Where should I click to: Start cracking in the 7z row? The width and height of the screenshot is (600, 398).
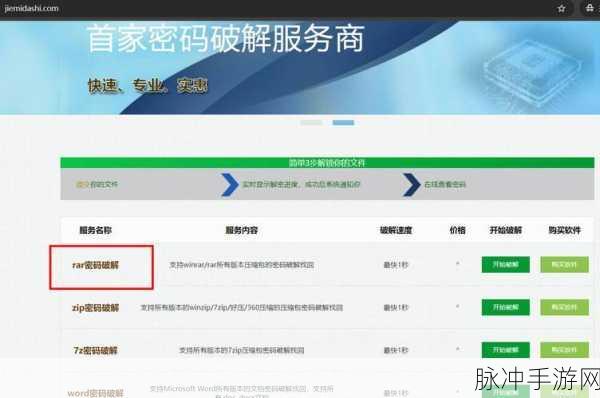(505, 350)
